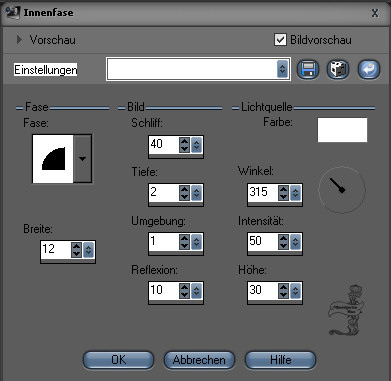Click the reset to default arrow icon
Image resolution: width=391 pixels, height=381 pixels.
(x=368, y=70)
